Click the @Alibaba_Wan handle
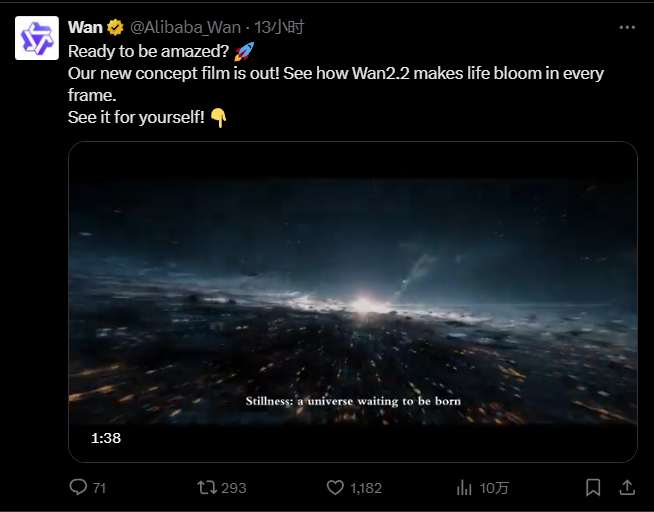 point(185,27)
